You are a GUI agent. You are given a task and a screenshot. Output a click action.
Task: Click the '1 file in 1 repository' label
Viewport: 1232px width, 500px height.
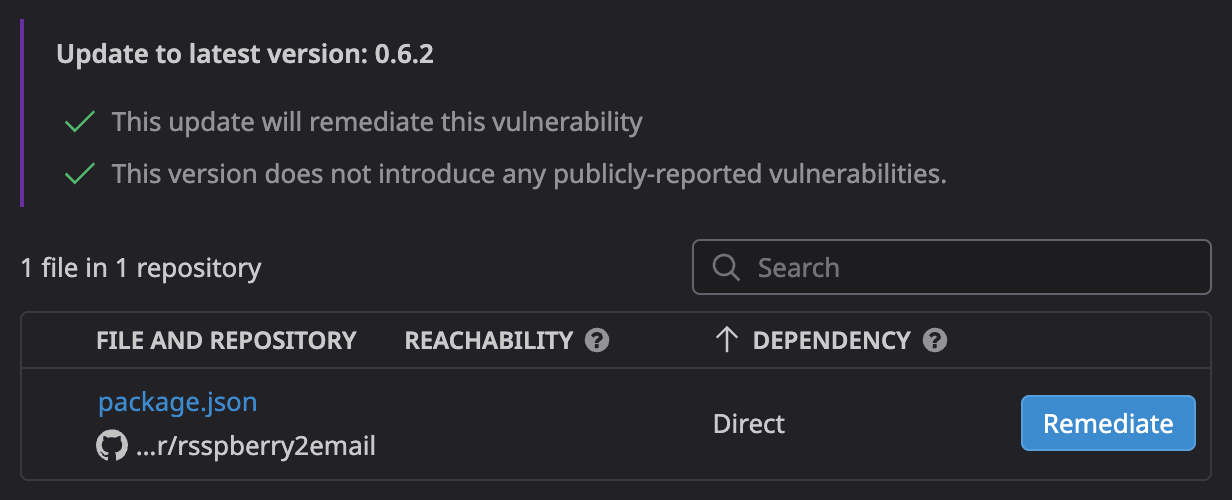pos(141,267)
